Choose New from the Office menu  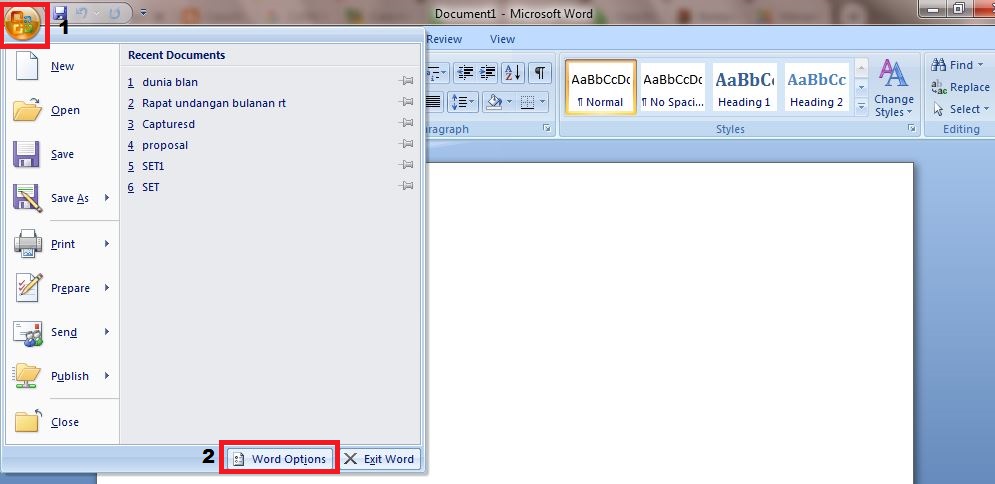(62, 66)
